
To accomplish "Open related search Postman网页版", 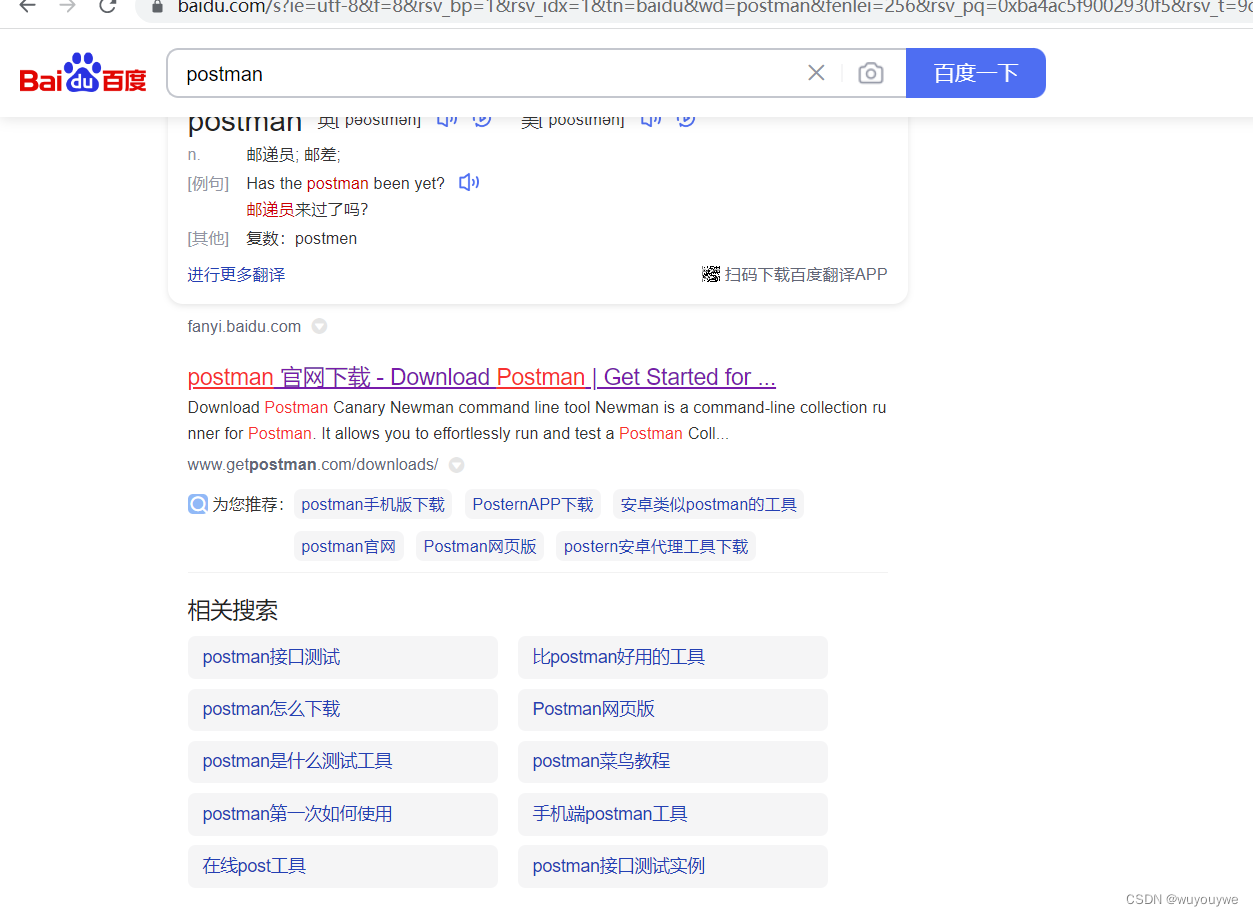I will (x=673, y=709).
